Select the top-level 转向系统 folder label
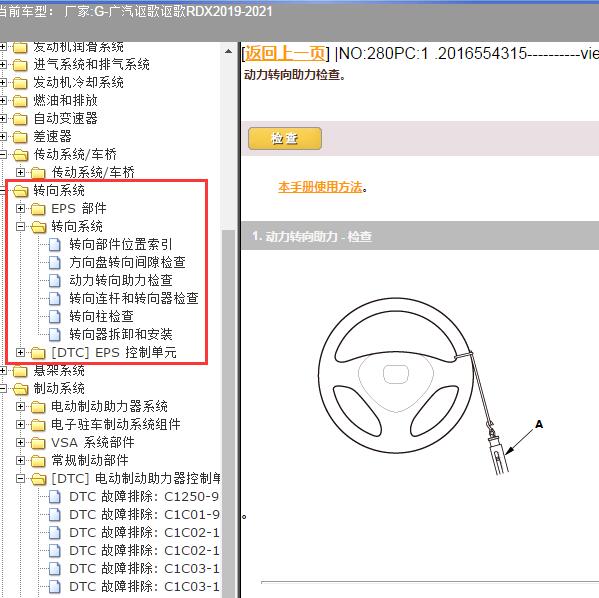The width and height of the screenshot is (599, 598). point(59,190)
